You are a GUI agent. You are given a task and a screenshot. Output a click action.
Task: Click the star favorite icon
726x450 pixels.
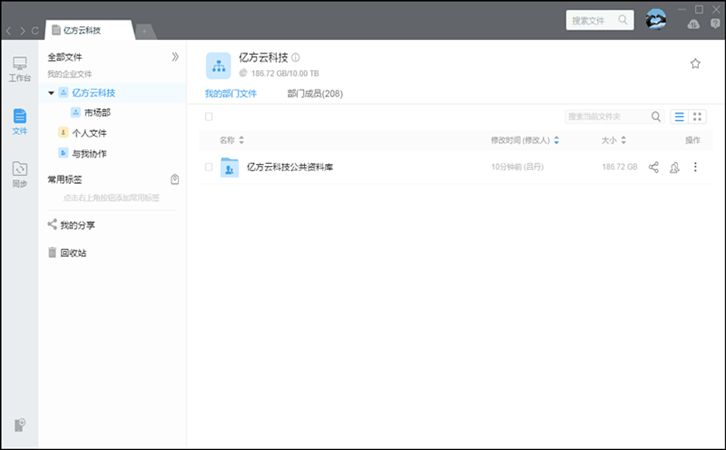click(x=695, y=64)
